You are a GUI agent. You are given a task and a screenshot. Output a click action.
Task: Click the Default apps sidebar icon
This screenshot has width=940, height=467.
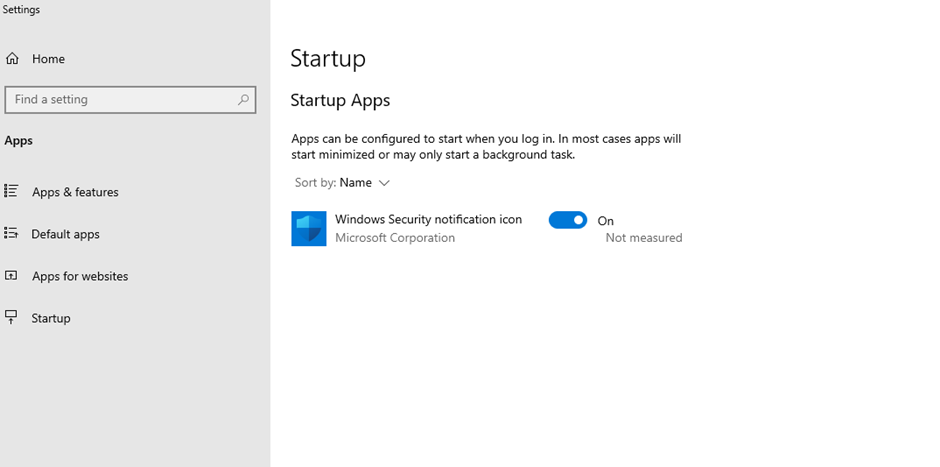tap(11, 233)
